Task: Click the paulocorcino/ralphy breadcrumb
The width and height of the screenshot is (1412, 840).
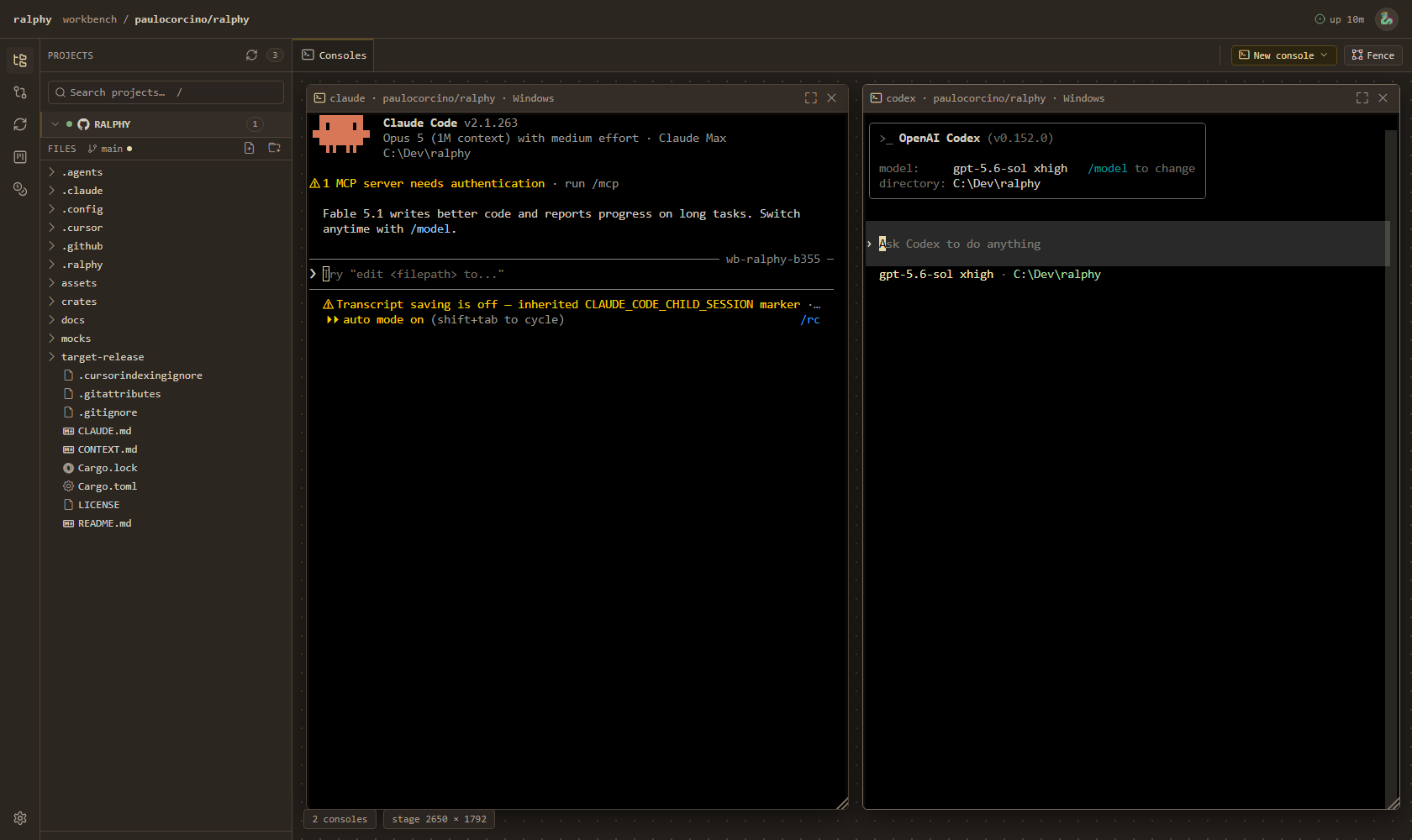Action: [x=192, y=19]
